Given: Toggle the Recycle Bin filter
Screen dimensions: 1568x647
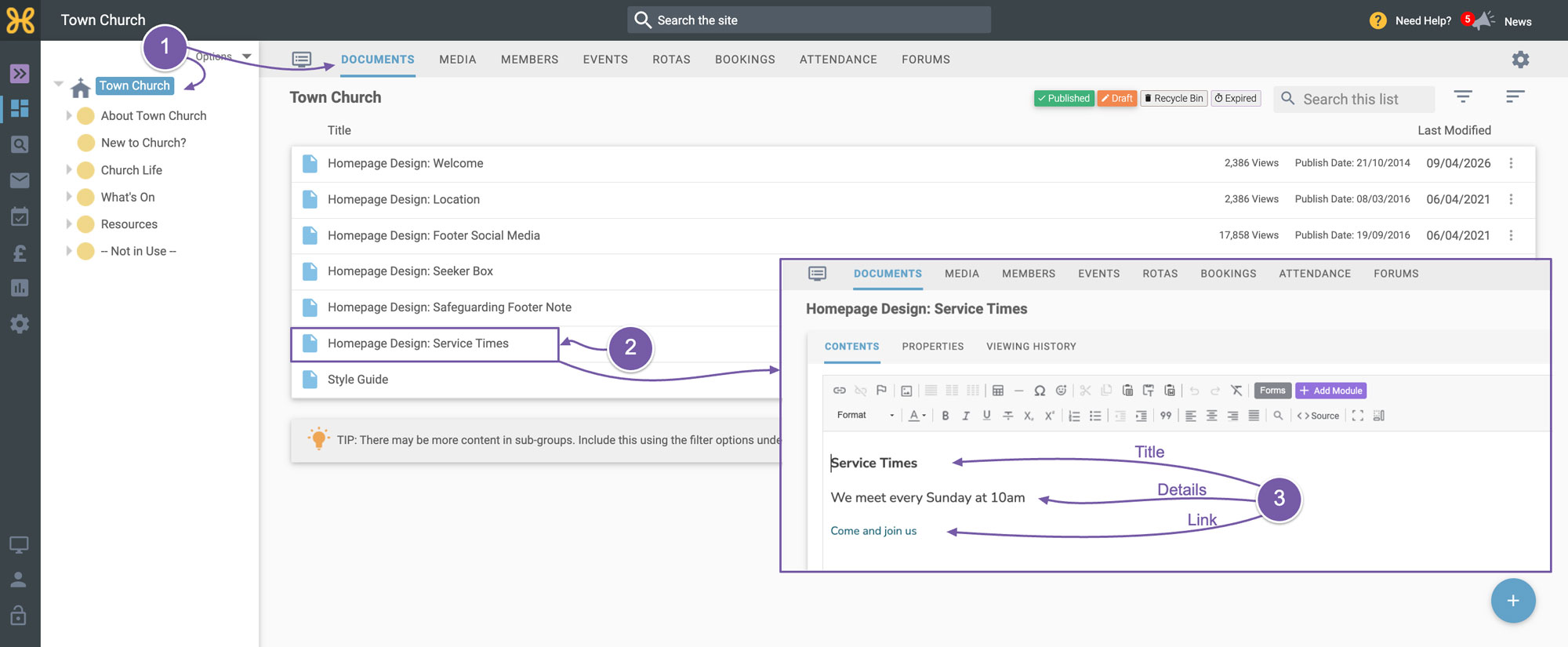Looking at the screenshot, I should (1174, 98).
